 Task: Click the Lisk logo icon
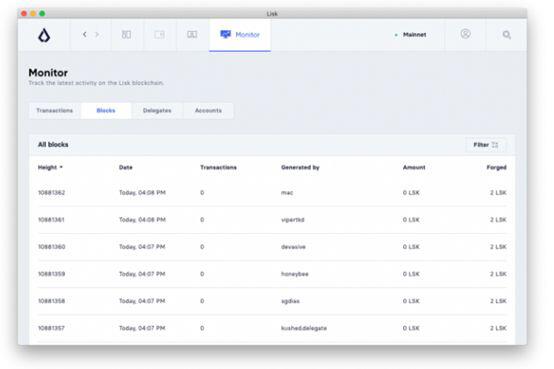pos(44,35)
